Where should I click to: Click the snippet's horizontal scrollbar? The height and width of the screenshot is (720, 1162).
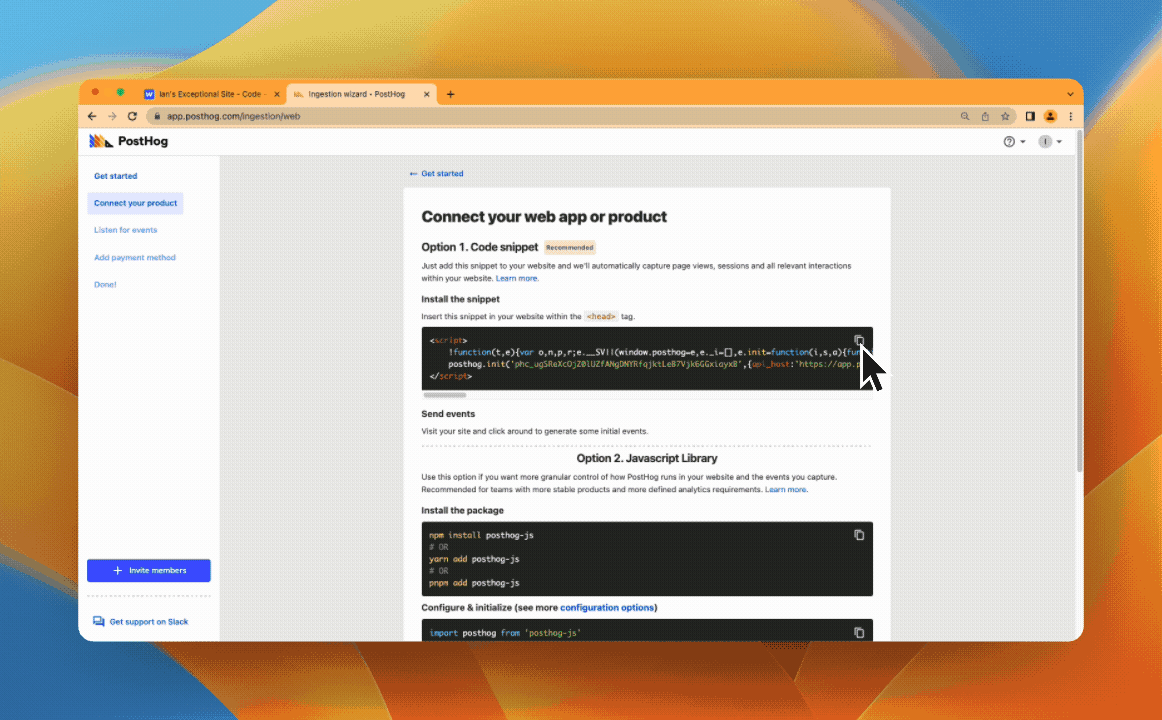click(445, 396)
